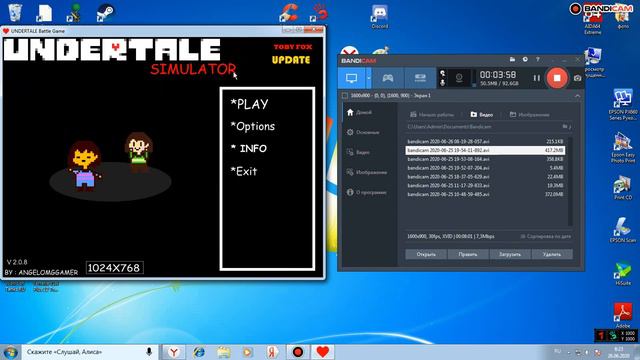The width and height of the screenshot is (640, 360).
Task: Open Video settings in Bandicam sidebar
Action: coord(358,152)
